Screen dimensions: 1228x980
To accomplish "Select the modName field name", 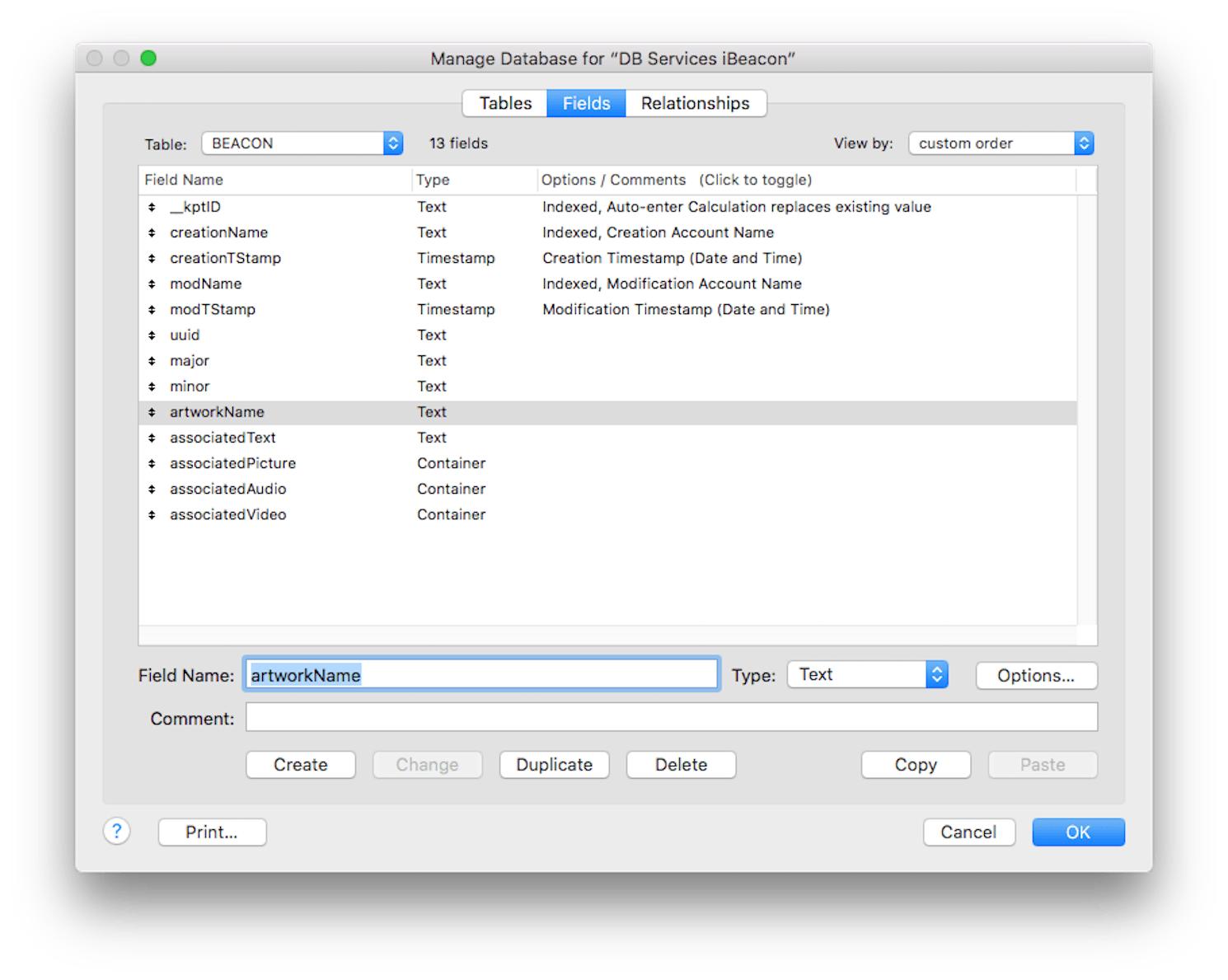I will pos(206,284).
